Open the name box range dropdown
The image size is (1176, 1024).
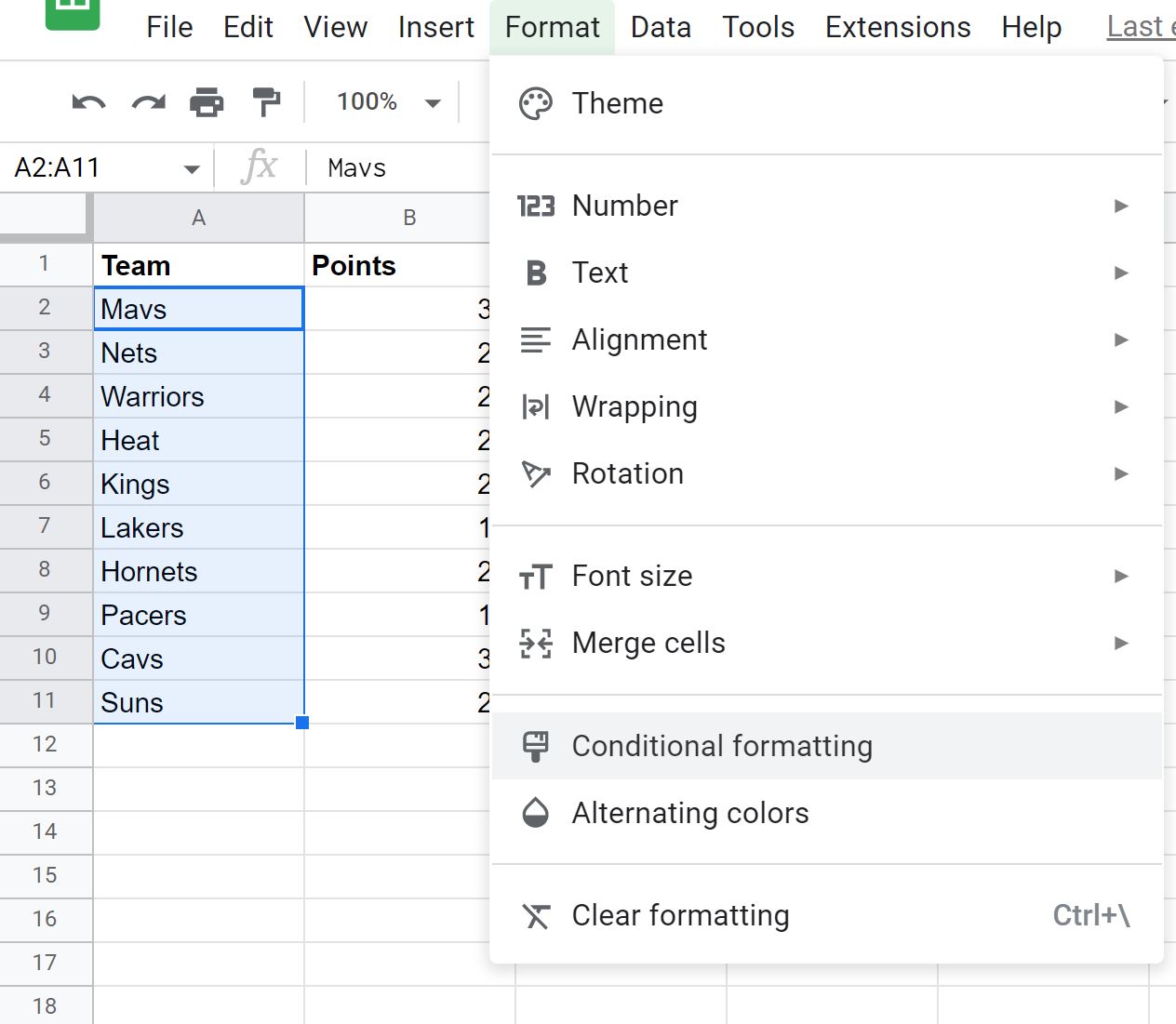point(193,167)
